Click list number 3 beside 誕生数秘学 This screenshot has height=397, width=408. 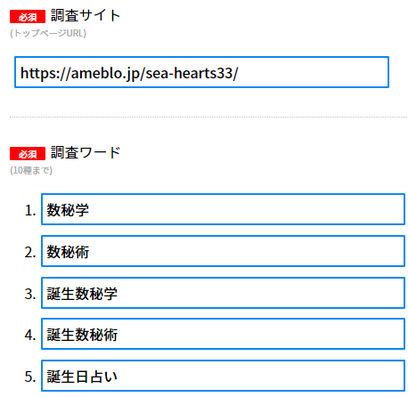click(30, 294)
